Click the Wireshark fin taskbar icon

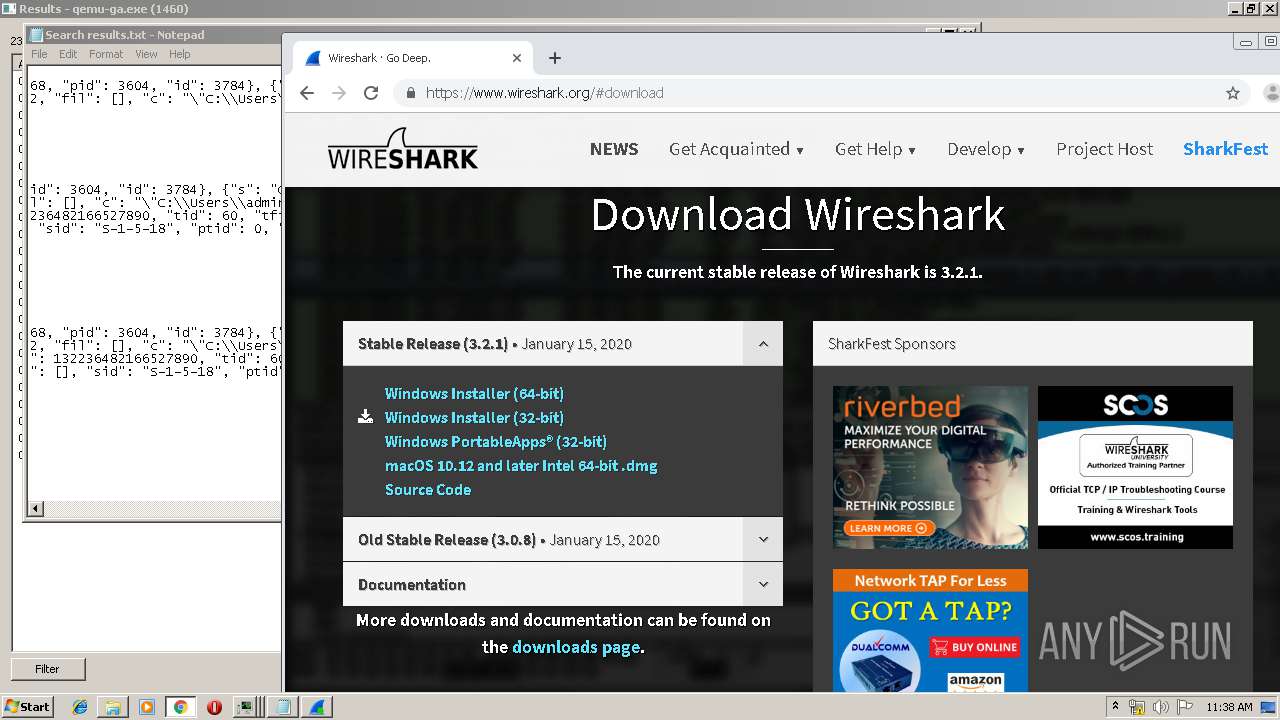pyautogui.click(x=317, y=707)
